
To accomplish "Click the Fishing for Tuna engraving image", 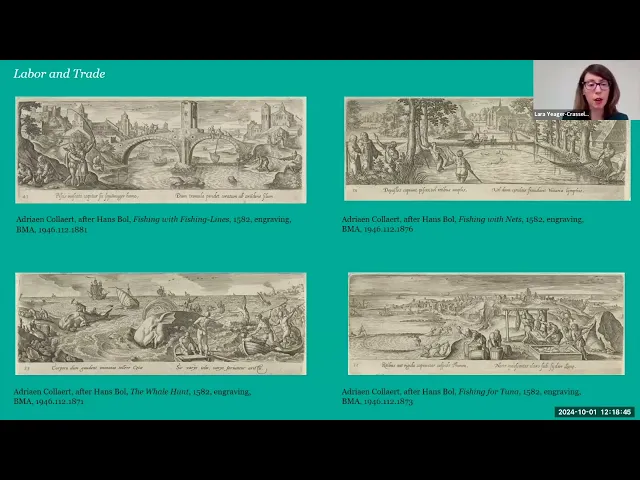I will 486,324.
